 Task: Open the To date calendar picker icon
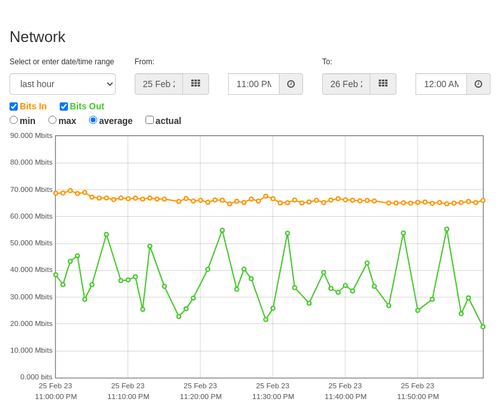point(383,84)
